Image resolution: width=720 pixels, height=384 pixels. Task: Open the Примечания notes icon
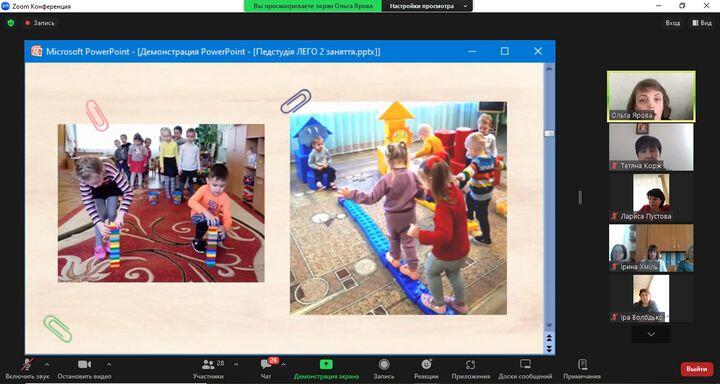(582, 364)
